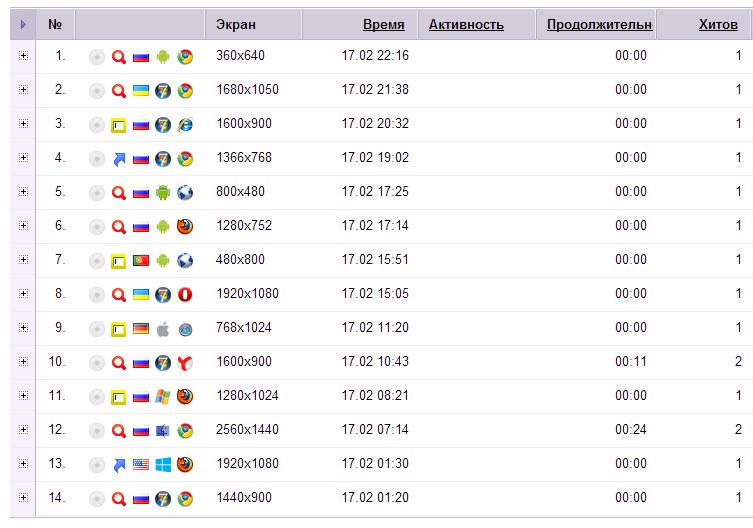
Task: Click the Windows 8 logo in row 13
Action: point(163,465)
